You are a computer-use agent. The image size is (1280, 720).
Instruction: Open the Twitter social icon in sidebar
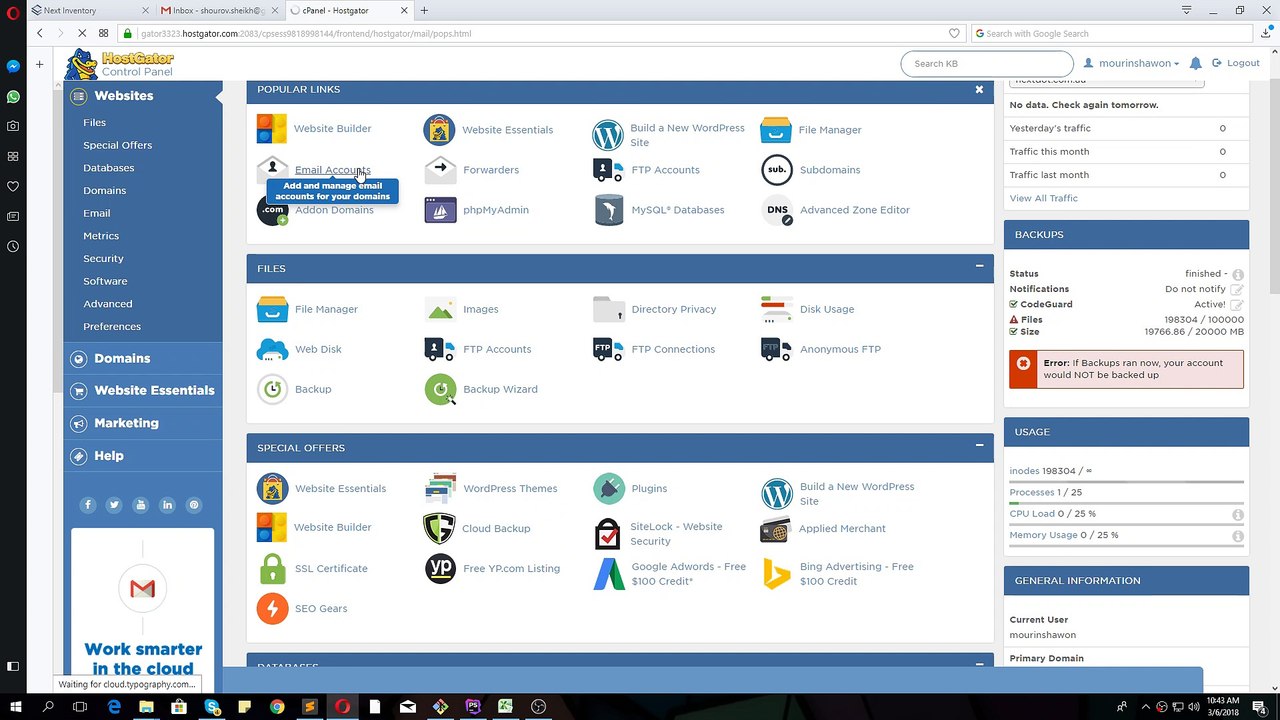(114, 505)
